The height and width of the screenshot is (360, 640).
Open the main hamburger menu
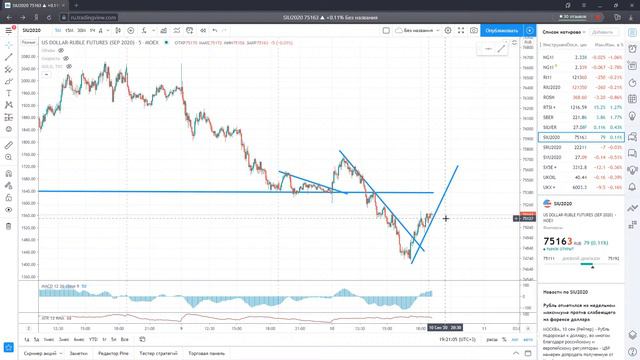(x=8, y=31)
